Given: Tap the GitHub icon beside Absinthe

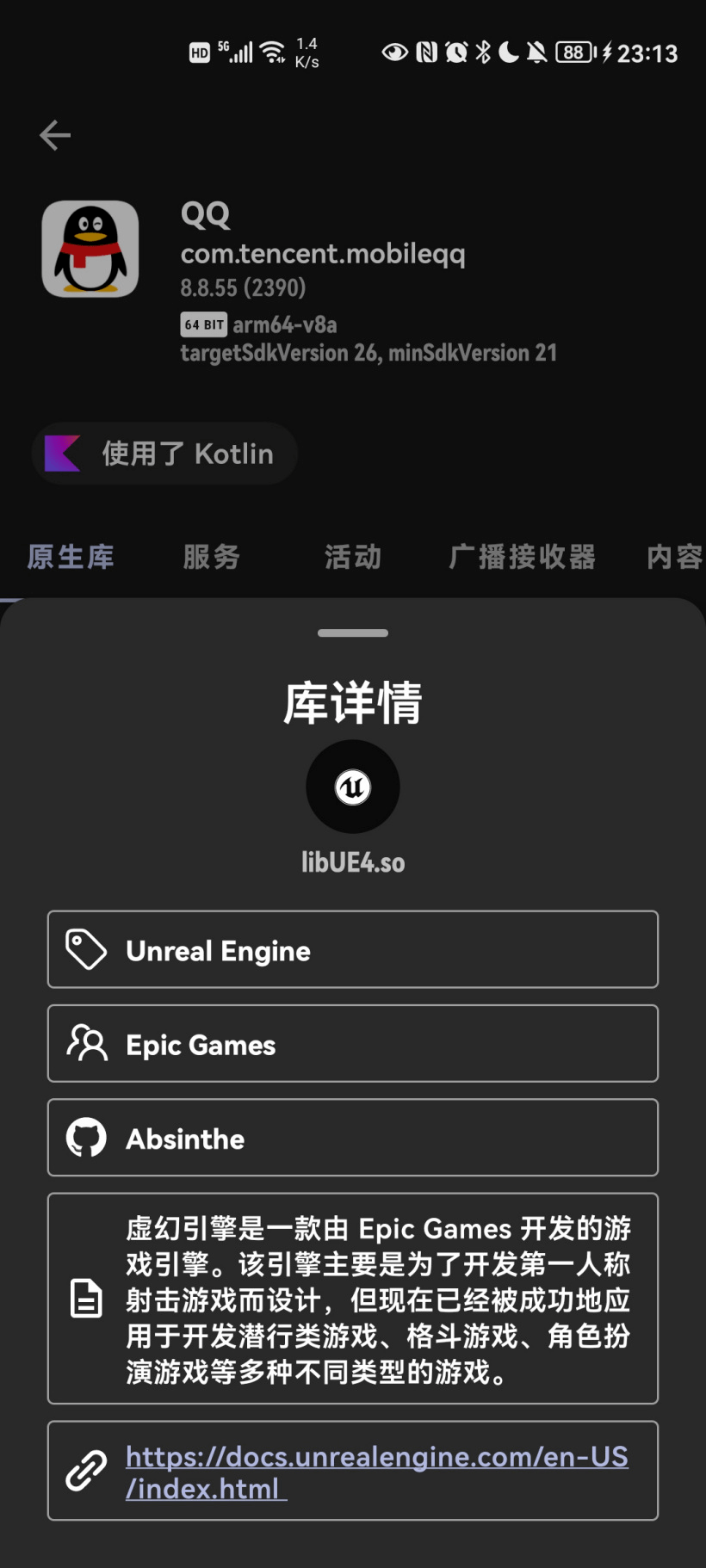Looking at the screenshot, I should [87, 1138].
